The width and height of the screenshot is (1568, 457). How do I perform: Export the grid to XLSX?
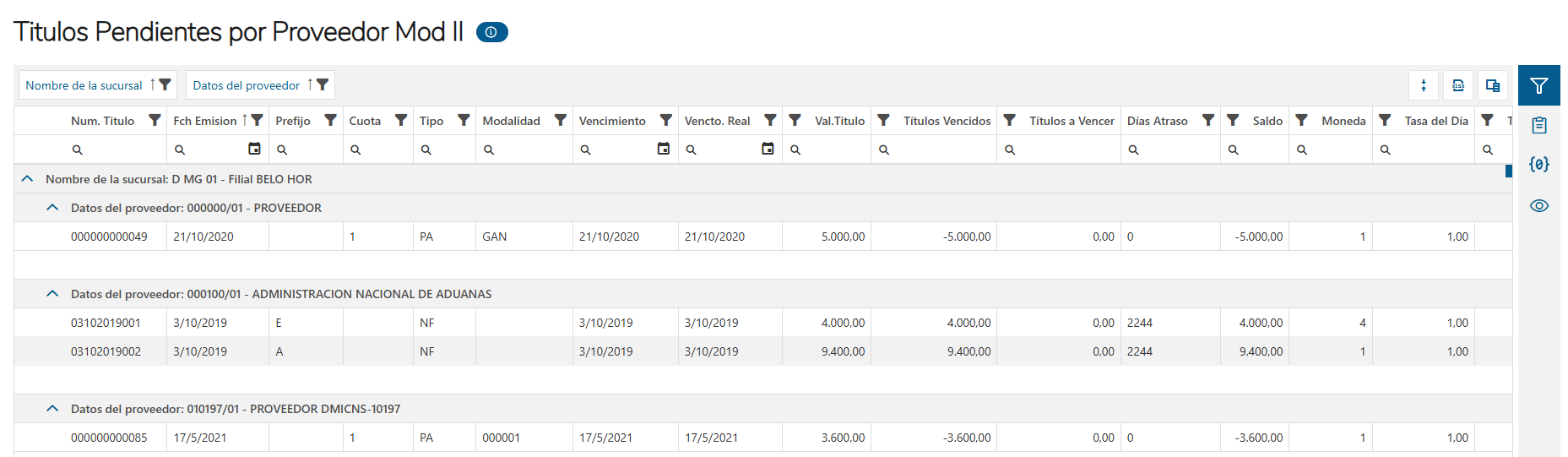(x=1458, y=85)
